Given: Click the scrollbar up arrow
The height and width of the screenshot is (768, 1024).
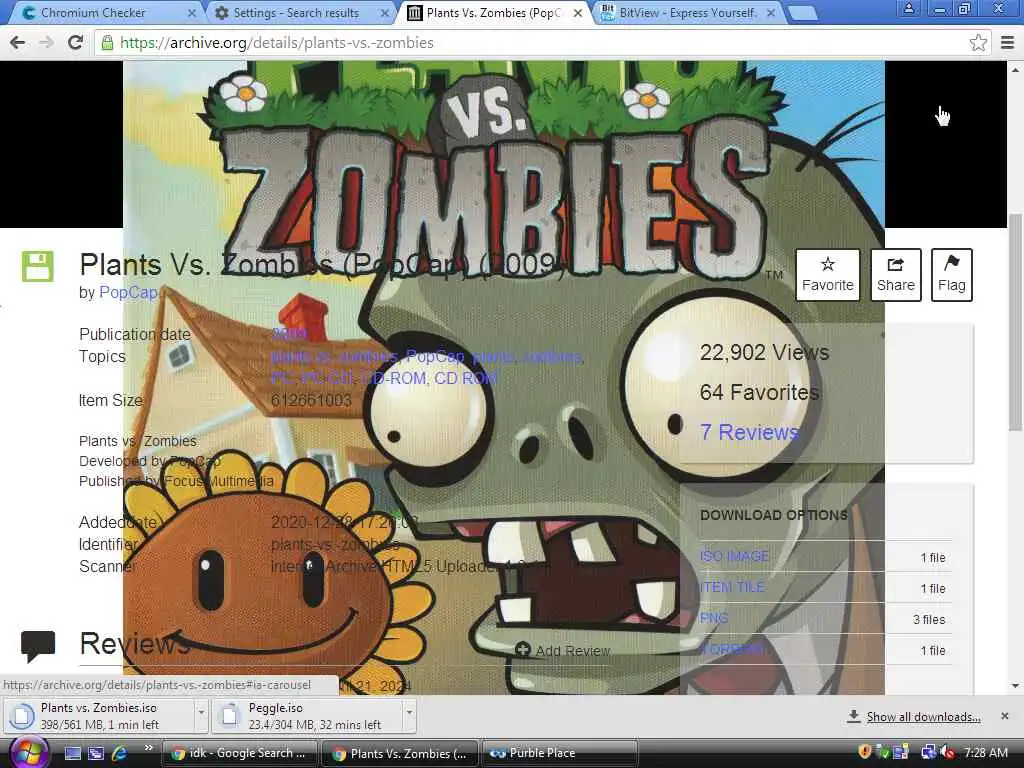Looking at the screenshot, I should coord(1014,69).
